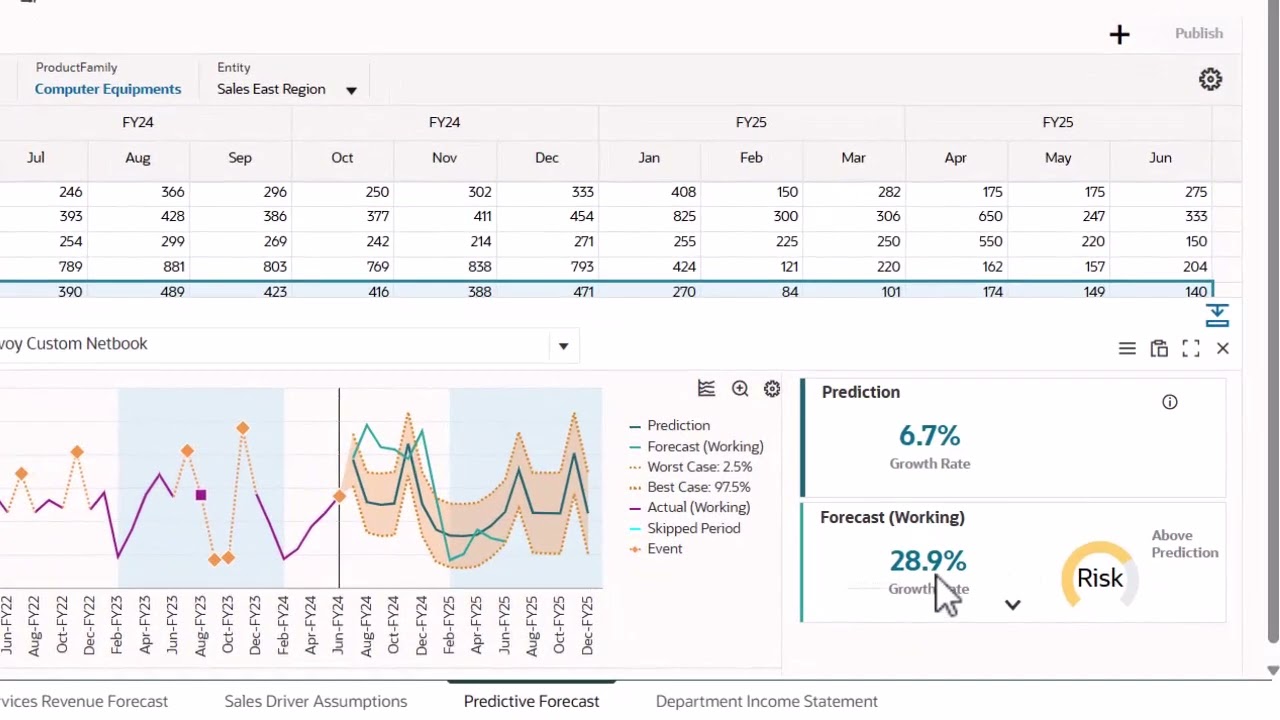The height and width of the screenshot is (720, 1280).
Task: Open Prediction info icon
Action: pos(1170,402)
